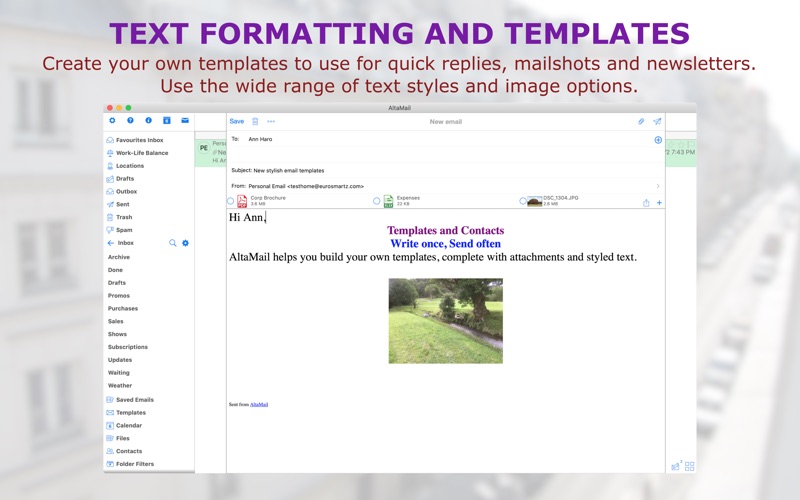Open Favourites Inbox folder
The height and width of the screenshot is (500, 800).
tap(139, 140)
